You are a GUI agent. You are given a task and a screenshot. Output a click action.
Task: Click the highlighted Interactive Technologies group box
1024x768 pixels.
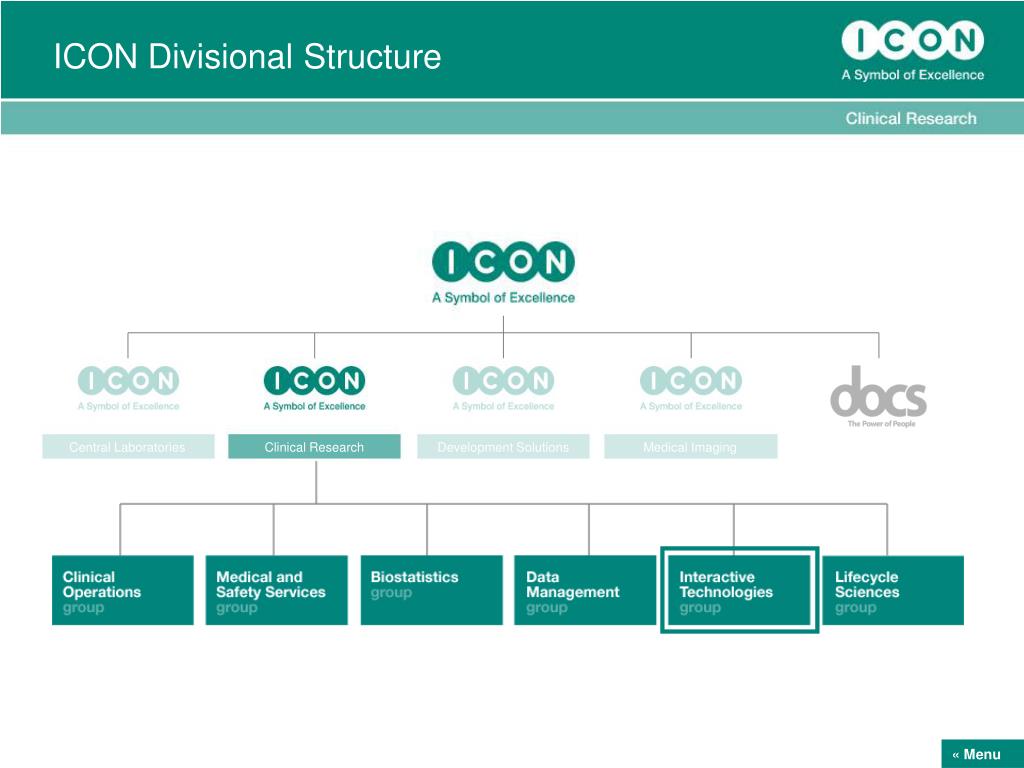(739, 590)
